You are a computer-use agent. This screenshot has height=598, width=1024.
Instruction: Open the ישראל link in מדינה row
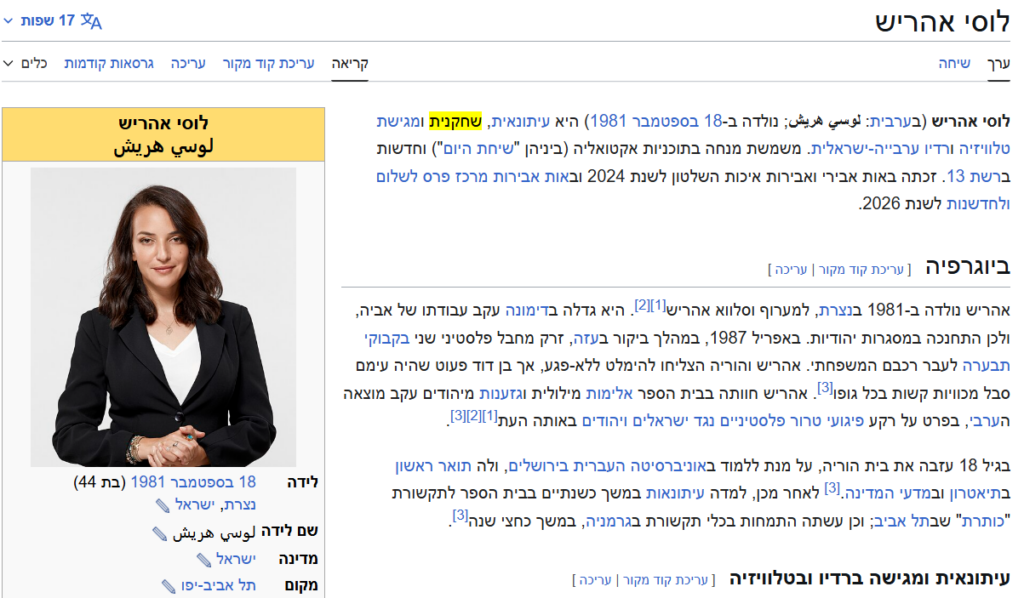tap(236, 559)
